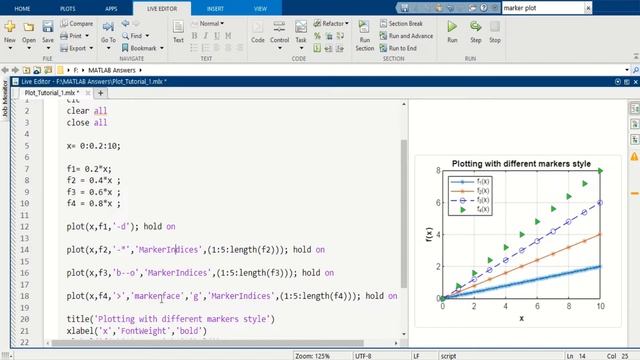Image resolution: width=640 pixels, height=360 pixels.
Task: Click the comment percent icon
Action: click(317, 36)
